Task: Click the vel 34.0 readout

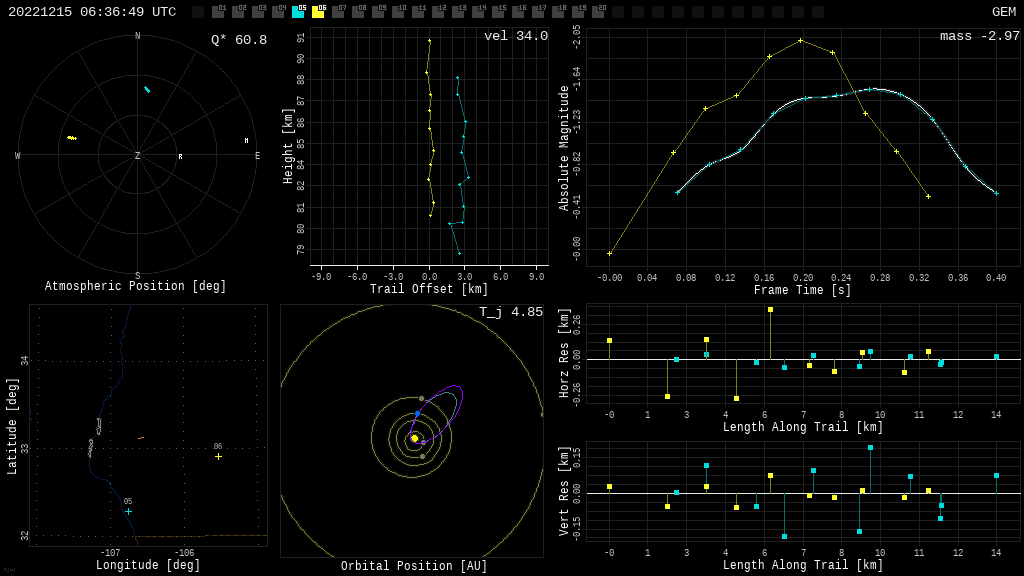Action: tap(515, 36)
